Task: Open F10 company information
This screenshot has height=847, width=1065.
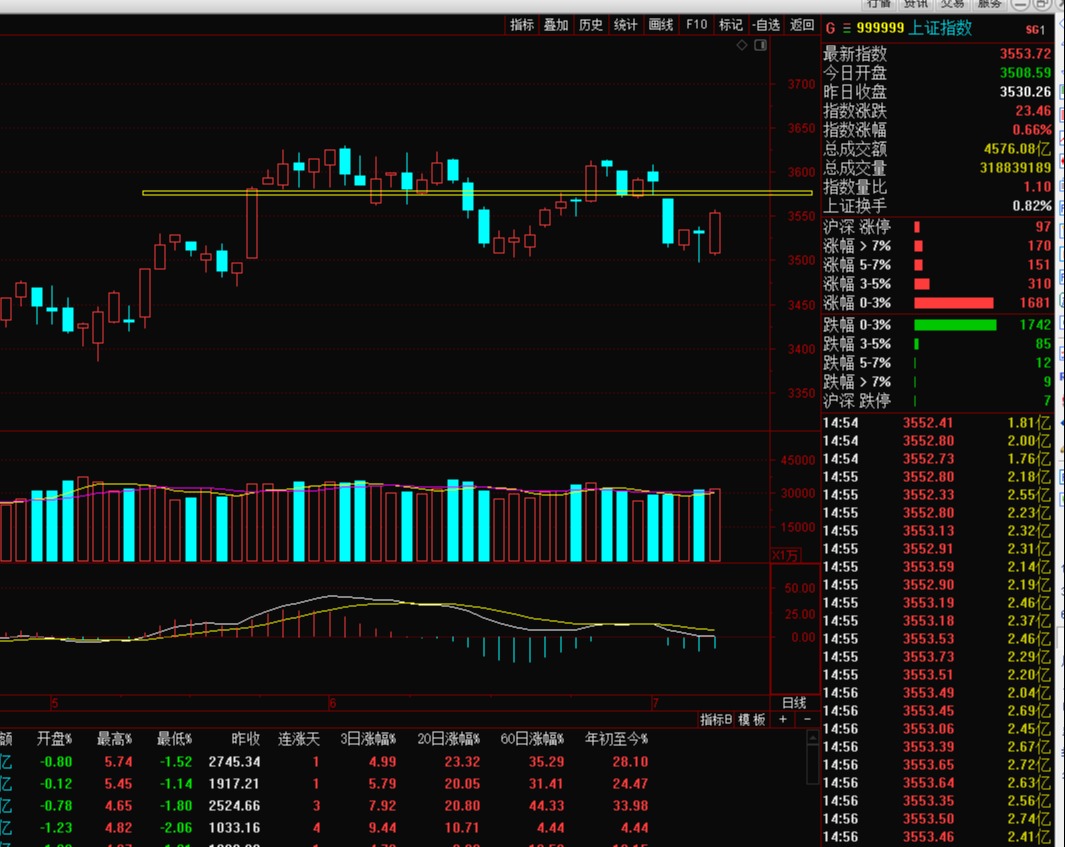Action: tap(696, 25)
